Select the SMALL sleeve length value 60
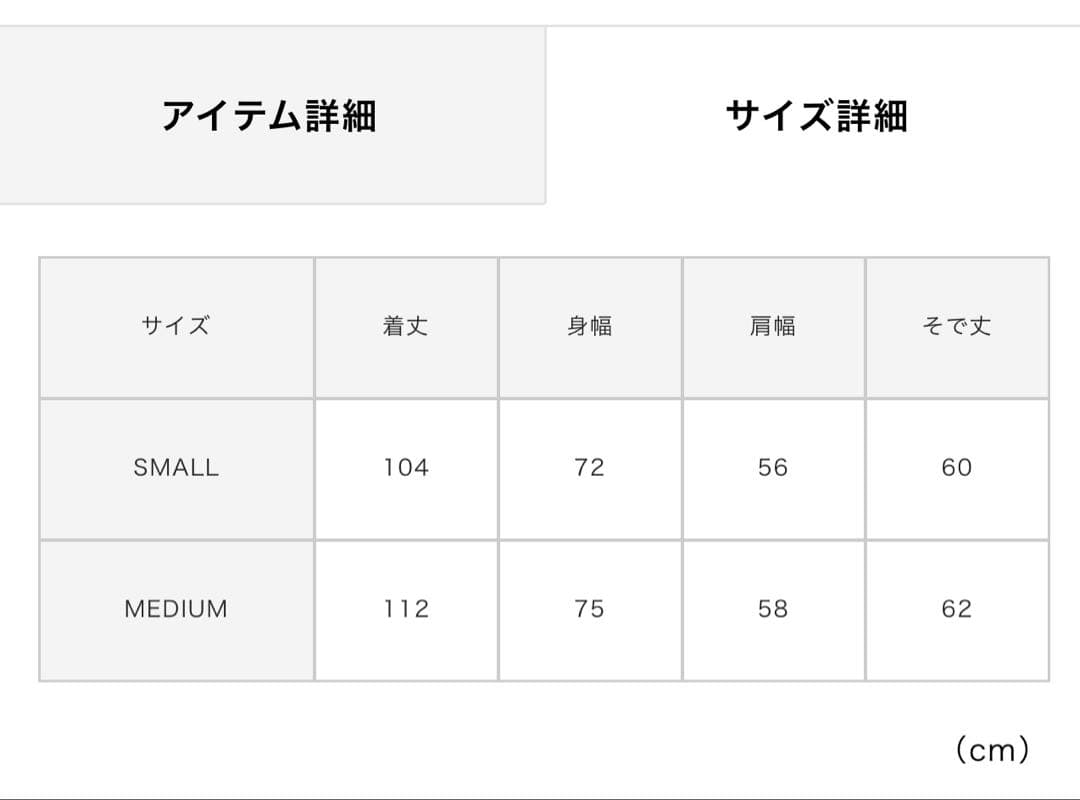This screenshot has height=800, width=1080. [x=957, y=467]
